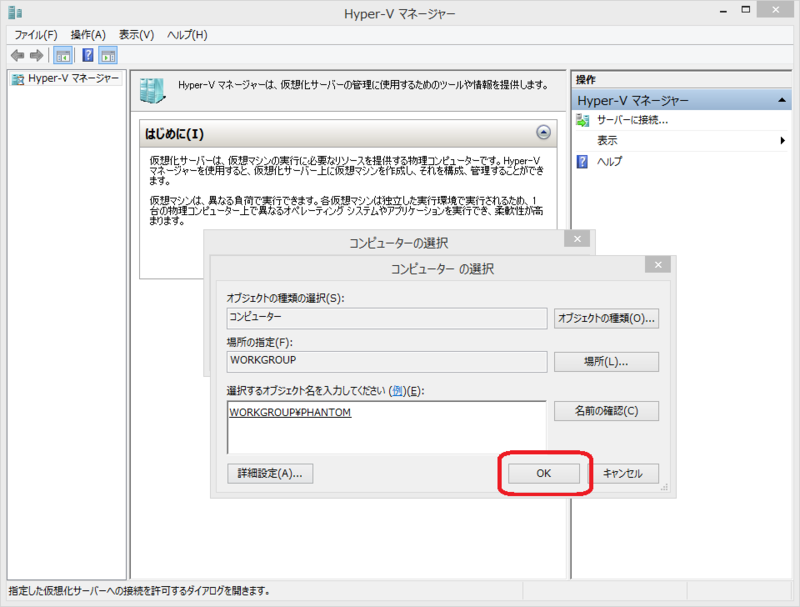Click the サーバーに接続 icon in the actions pane
The image size is (800, 607).
[582, 118]
